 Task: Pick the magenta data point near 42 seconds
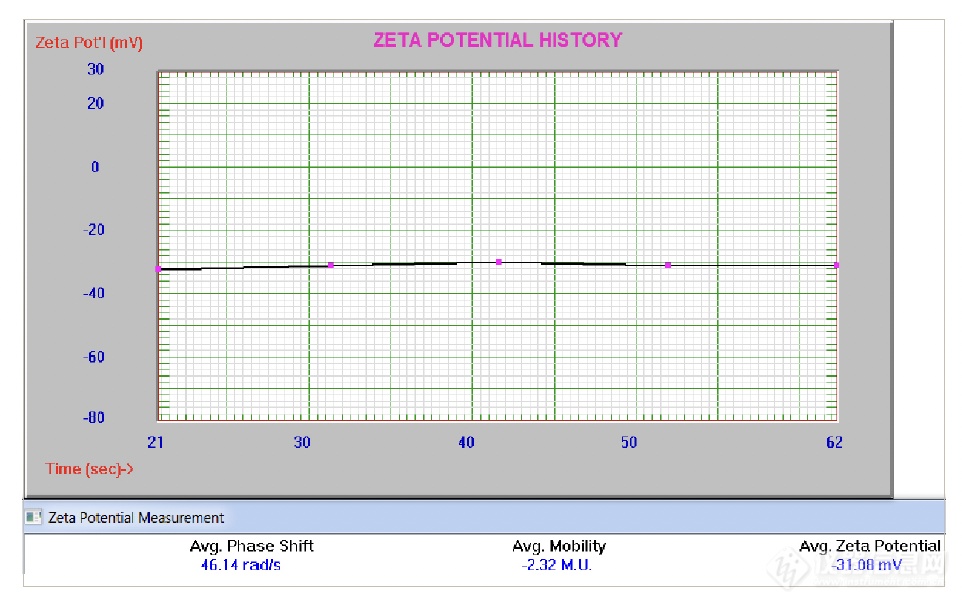click(x=499, y=262)
